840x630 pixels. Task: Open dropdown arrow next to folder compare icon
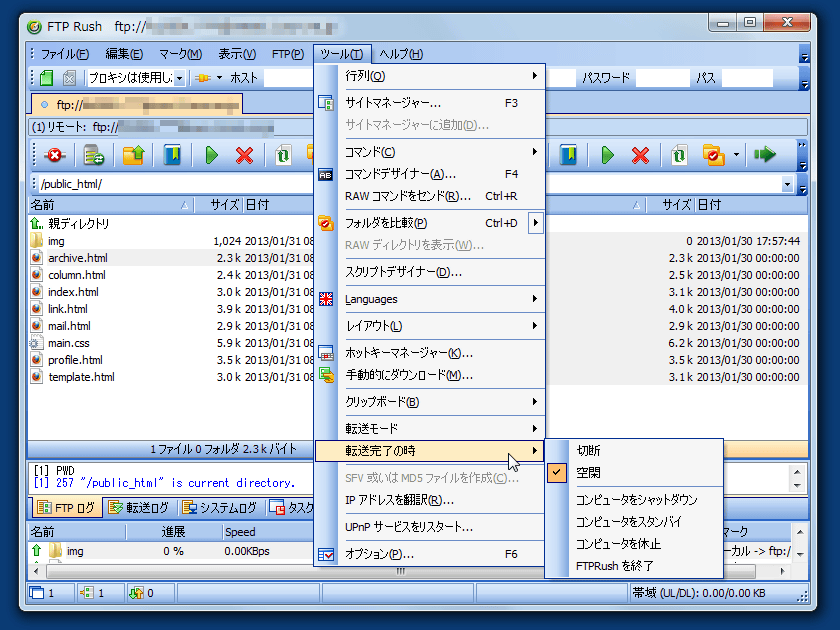pos(737,155)
